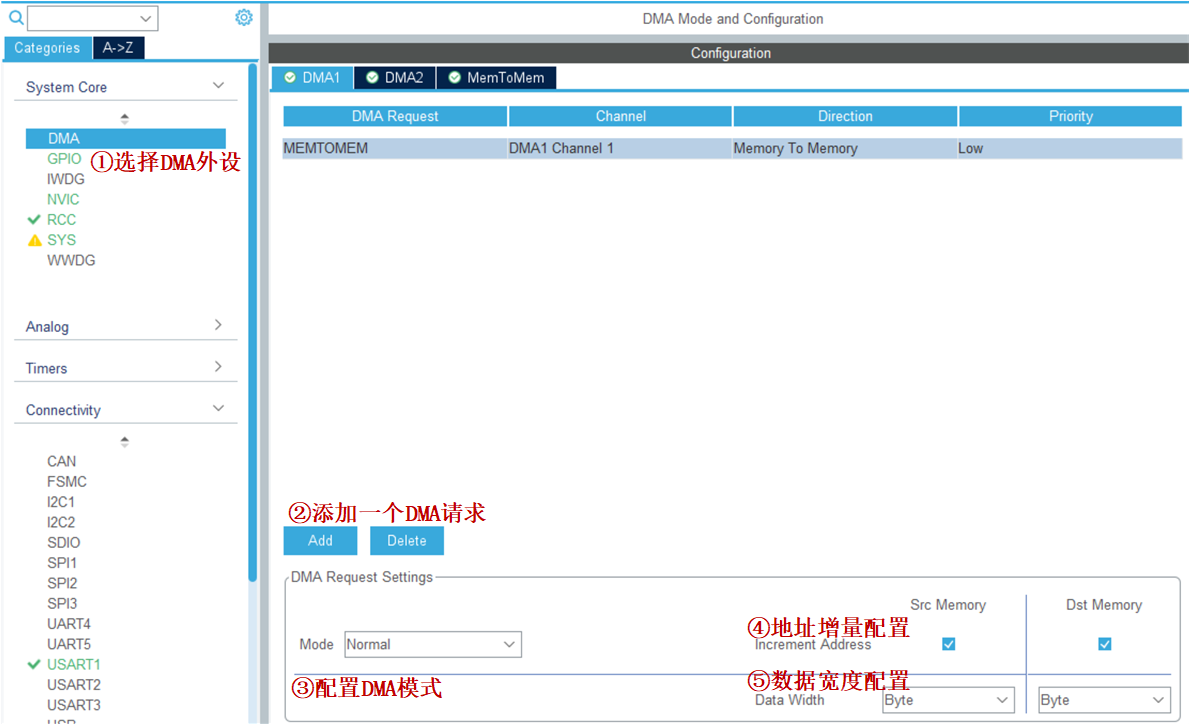The height and width of the screenshot is (725, 1190).
Task: Open Dst Memory Data Width dropdown
Action: [1104, 700]
